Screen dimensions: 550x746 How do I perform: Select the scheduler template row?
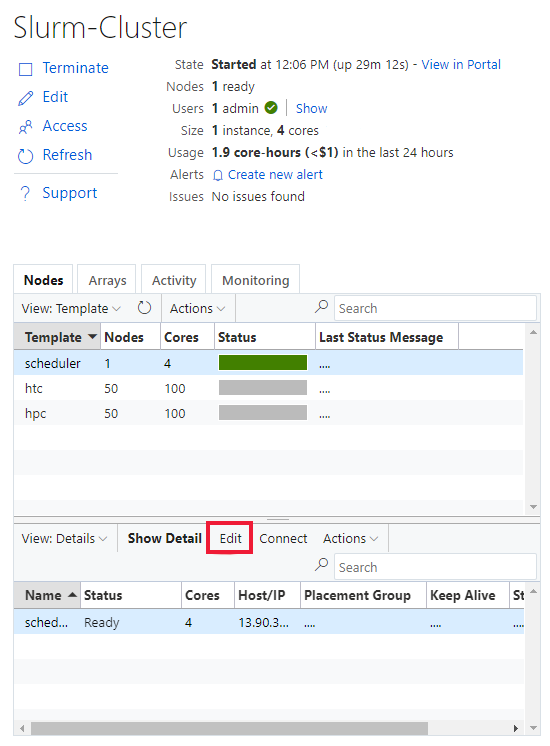click(x=268, y=363)
